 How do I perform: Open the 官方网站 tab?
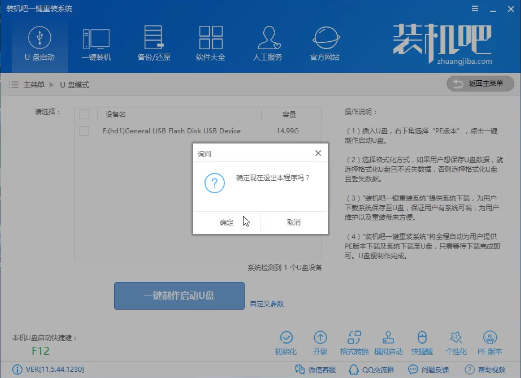tap(325, 44)
